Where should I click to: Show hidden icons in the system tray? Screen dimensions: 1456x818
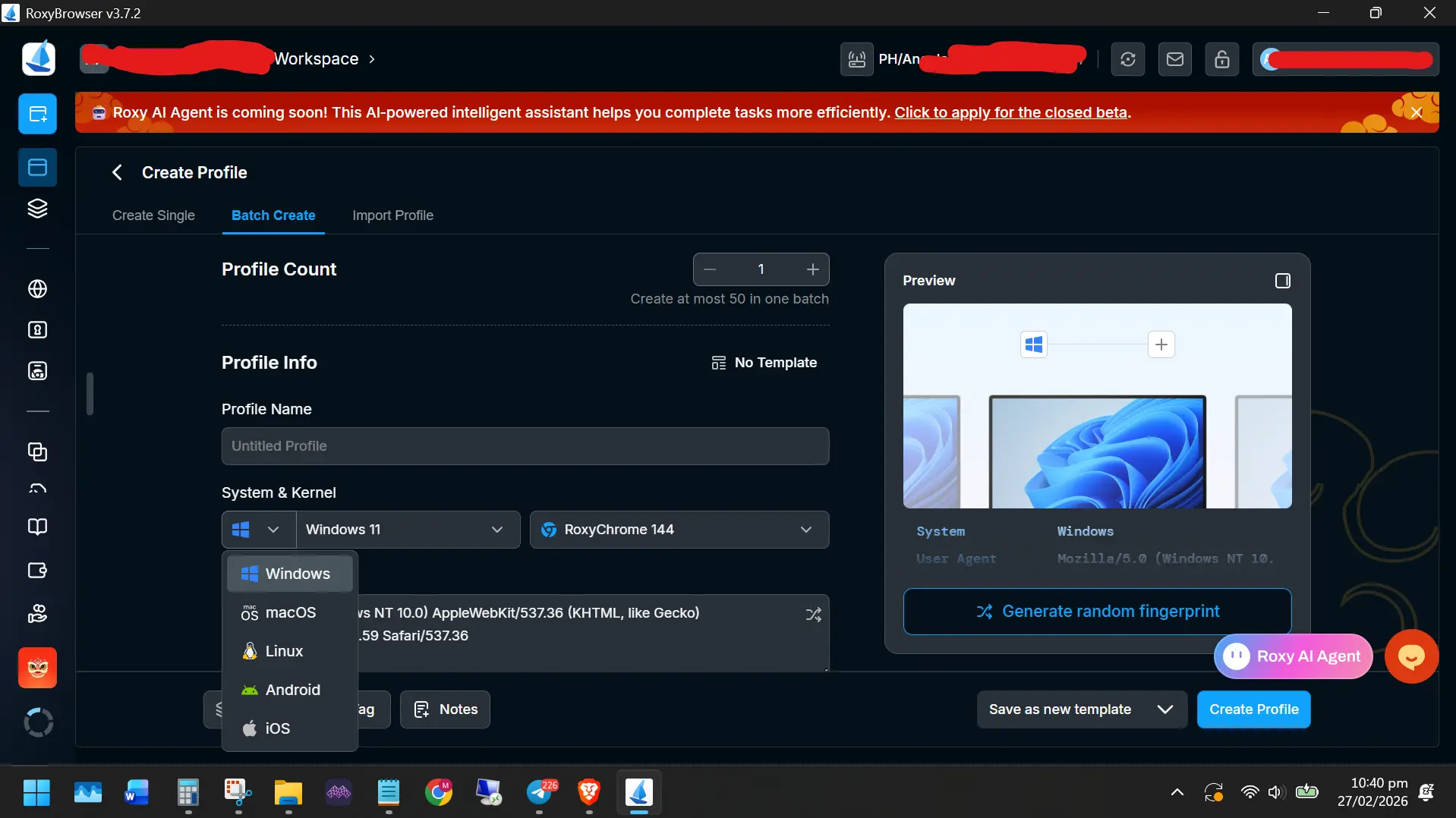pyautogui.click(x=1177, y=792)
